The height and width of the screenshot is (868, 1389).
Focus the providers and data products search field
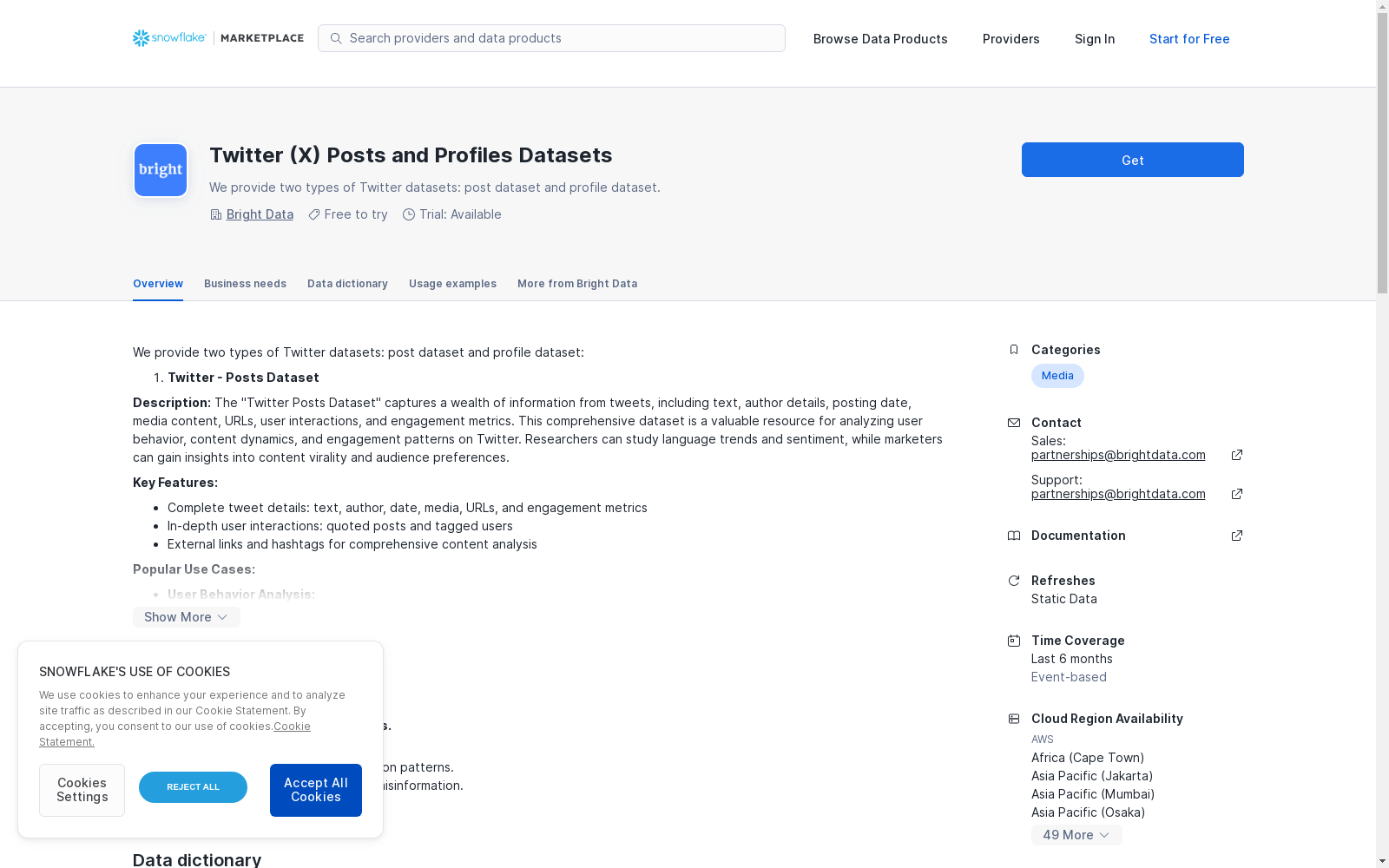[551, 38]
